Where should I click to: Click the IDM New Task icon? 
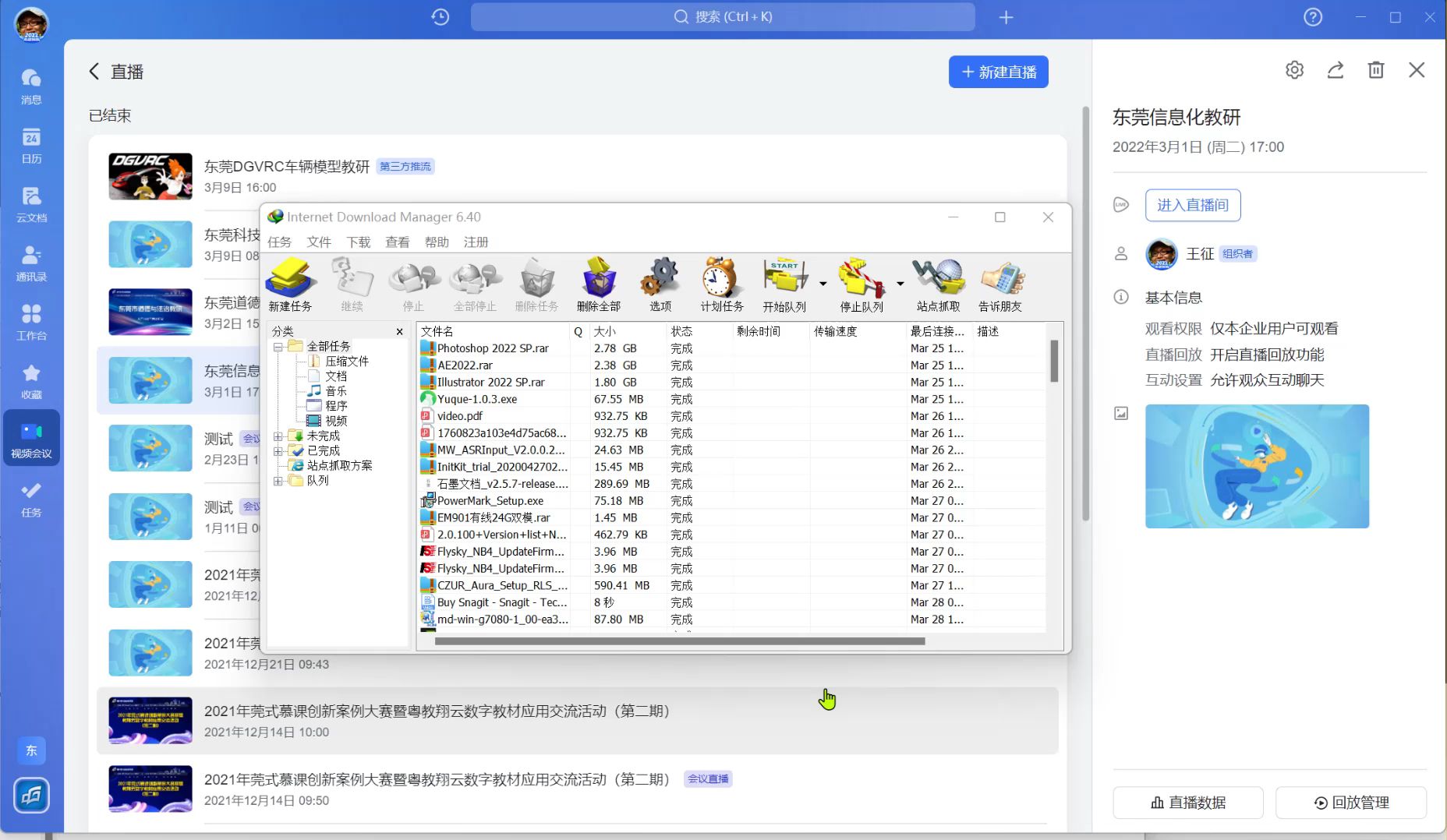(291, 285)
